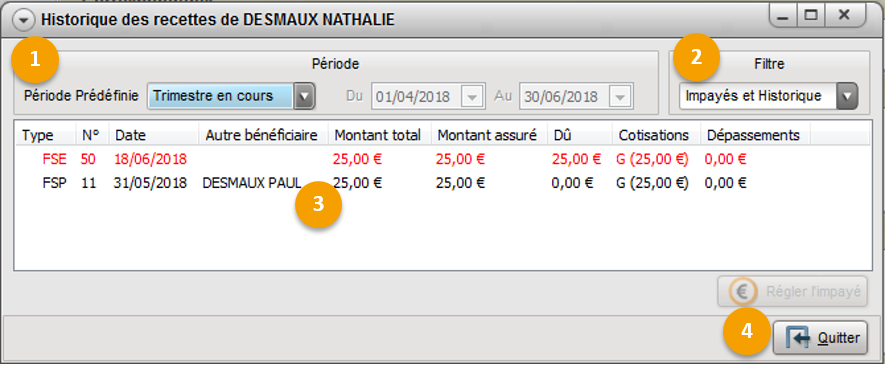
Task: Maximize the Historique des recettes window
Action: (x=810, y=16)
